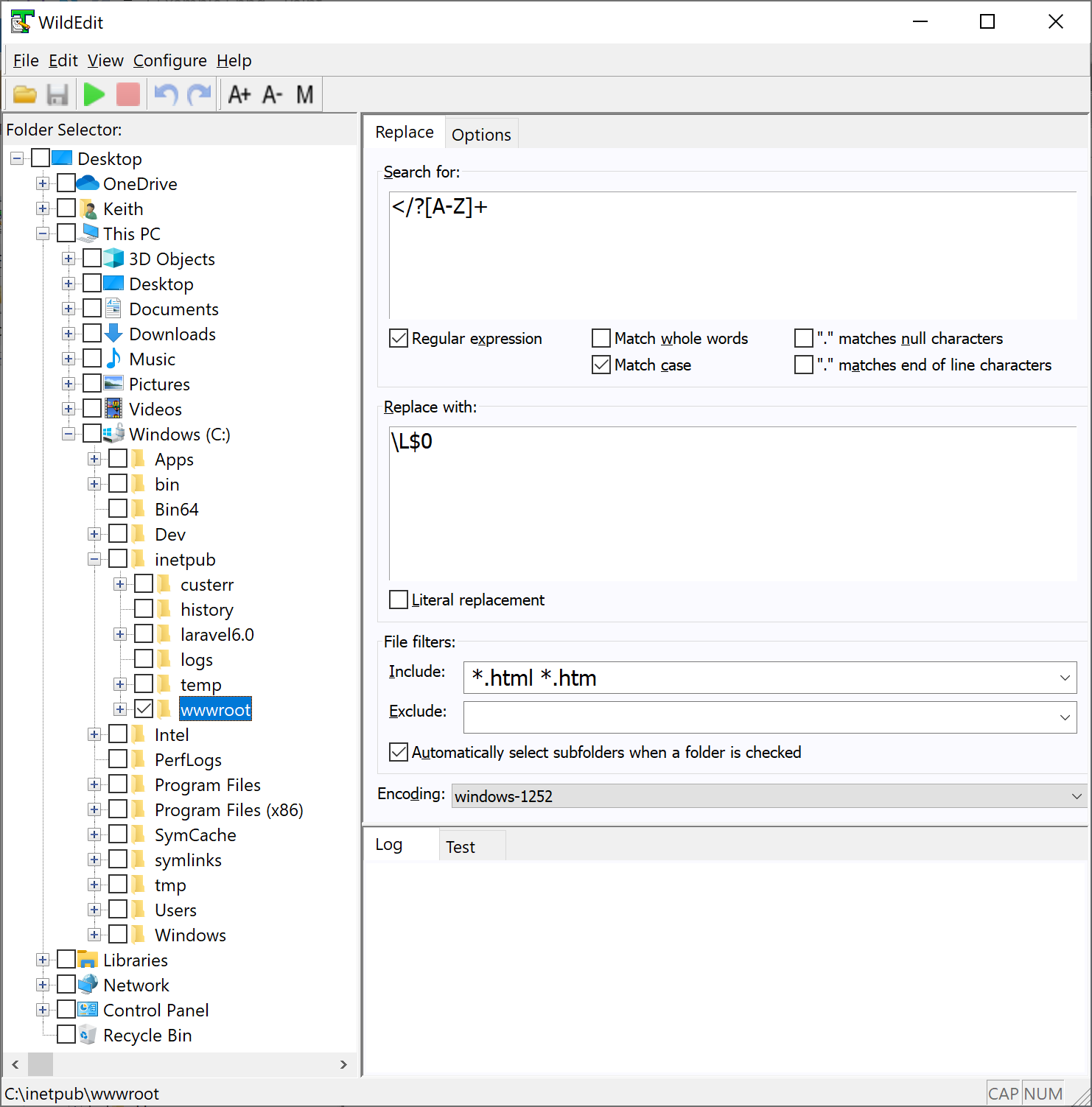Start the replace with green play icon
The width and height of the screenshot is (1092, 1107).
point(94,94)
